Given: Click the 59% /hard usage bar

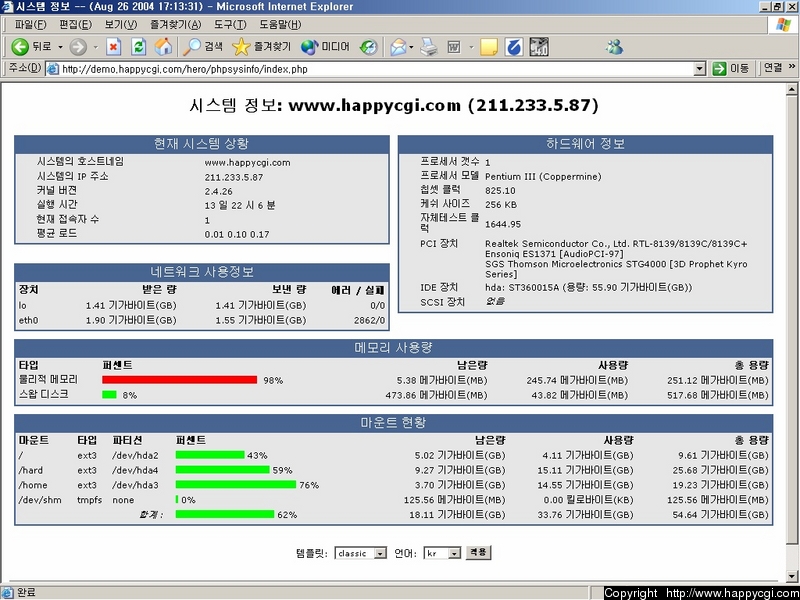Looking at the screenshot, I should pyautogui.click(x=222, y=470).
